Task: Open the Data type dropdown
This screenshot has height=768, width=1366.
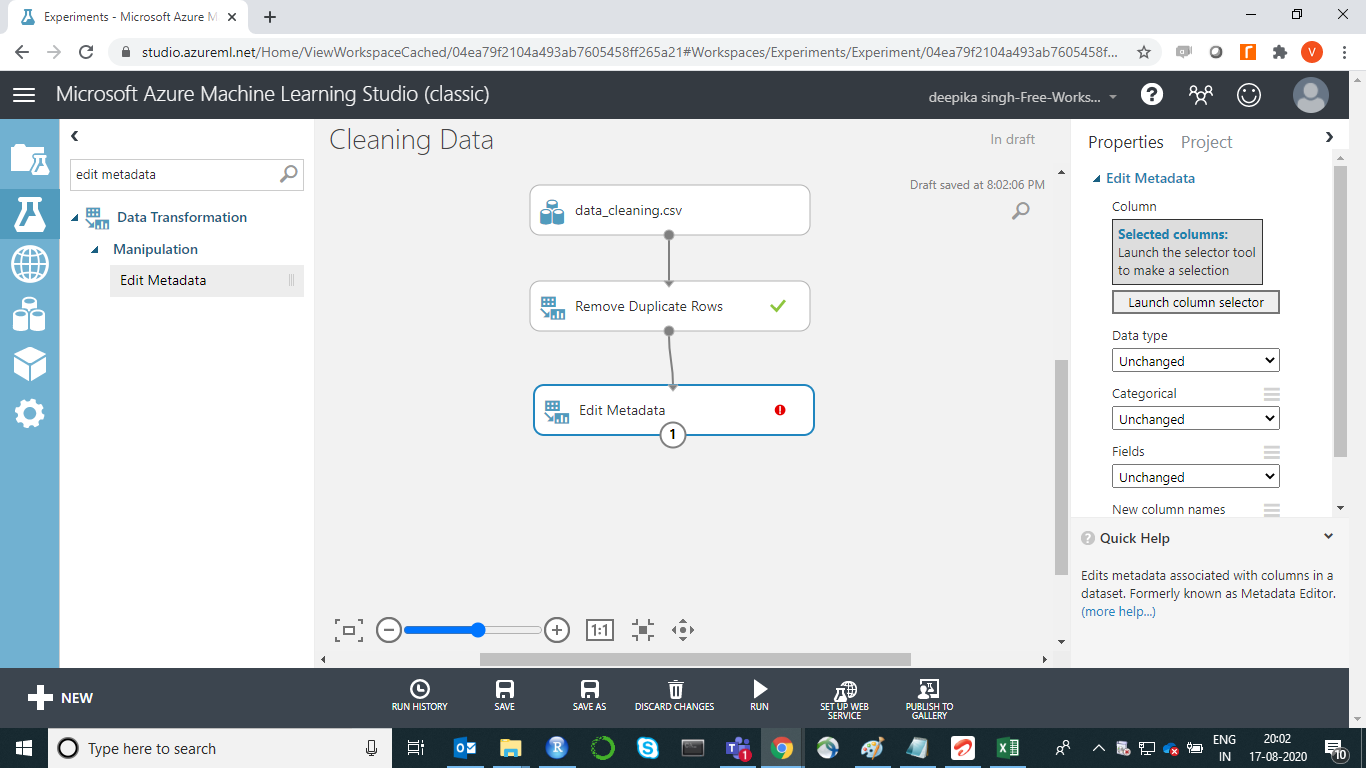Action: tap(1195, 361)
